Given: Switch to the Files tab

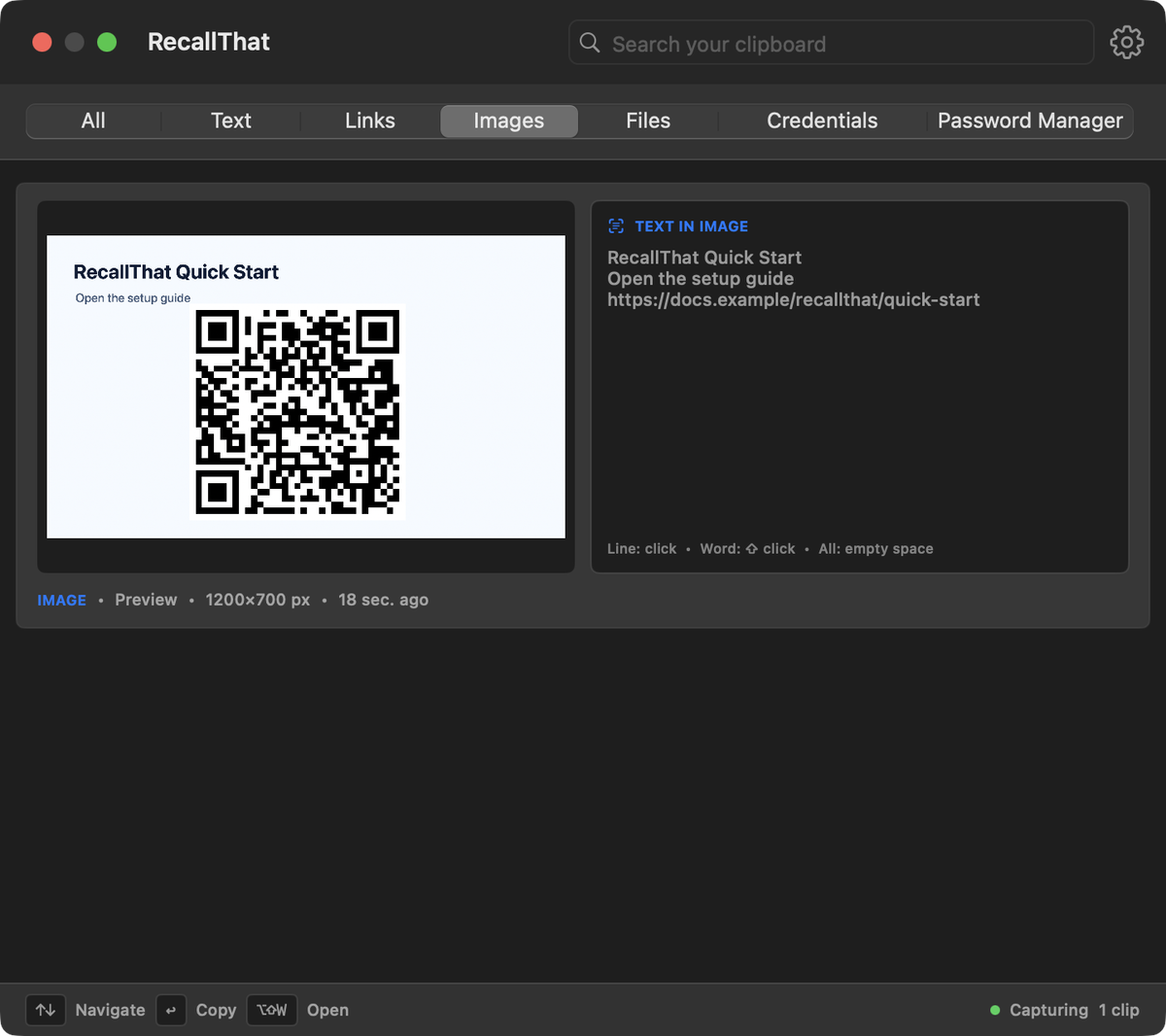Looking at the screenshot, I should pos(648,121).
